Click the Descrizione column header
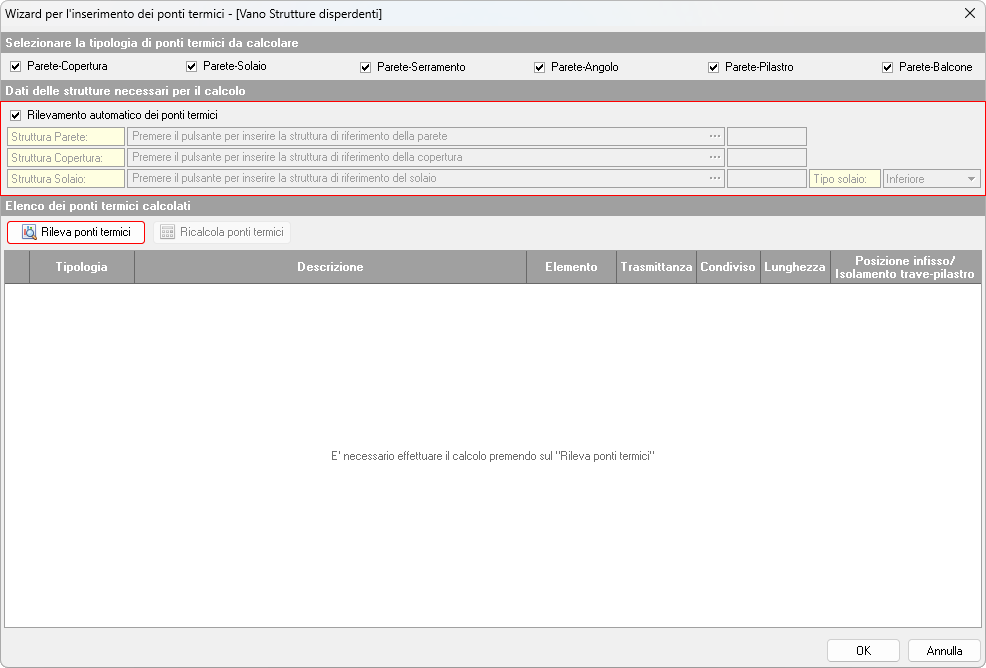Viewport: 986px width, 668px height. [x=330, y=267]
